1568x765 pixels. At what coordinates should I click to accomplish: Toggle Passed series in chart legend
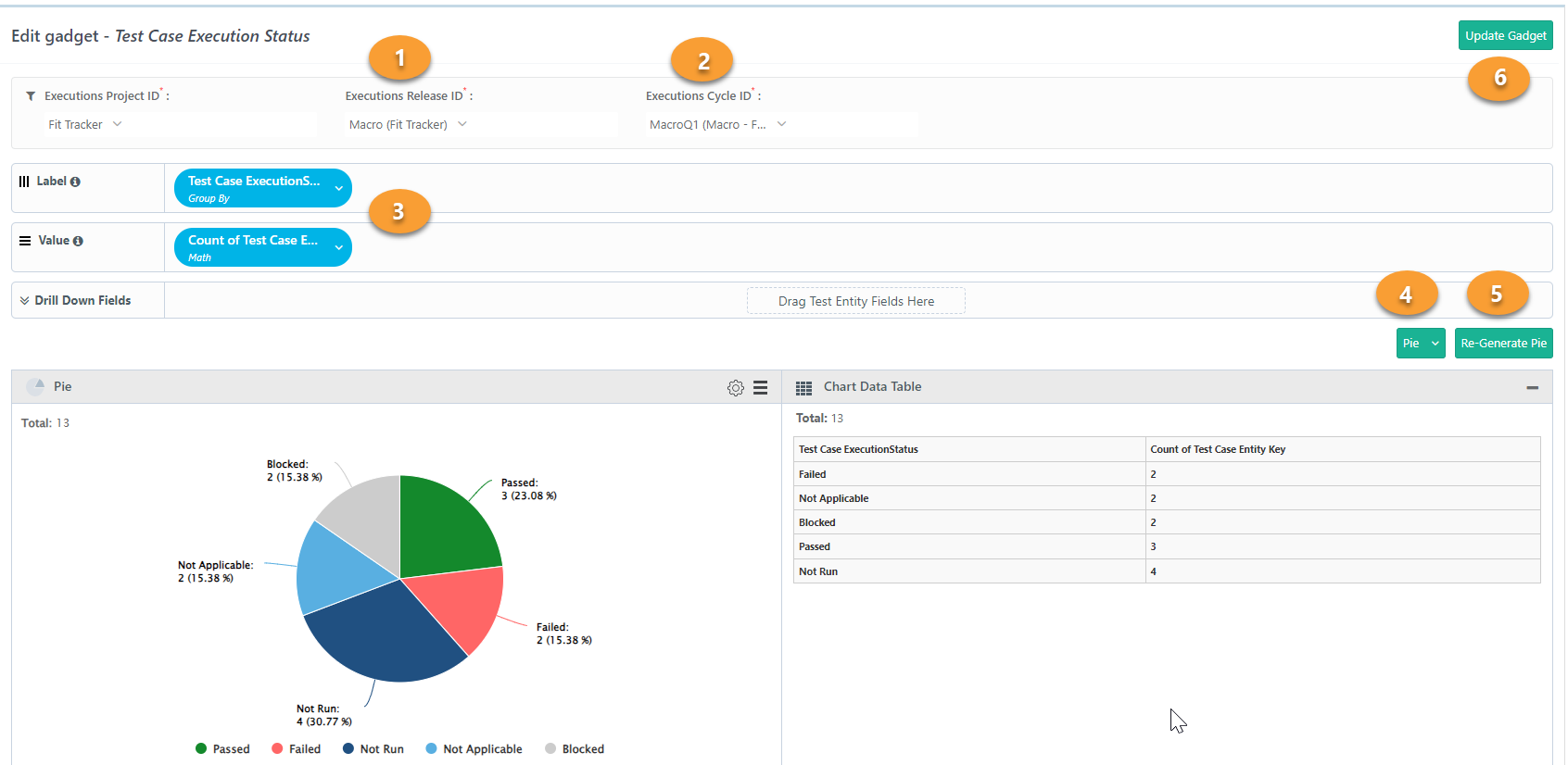pos(222,749)
